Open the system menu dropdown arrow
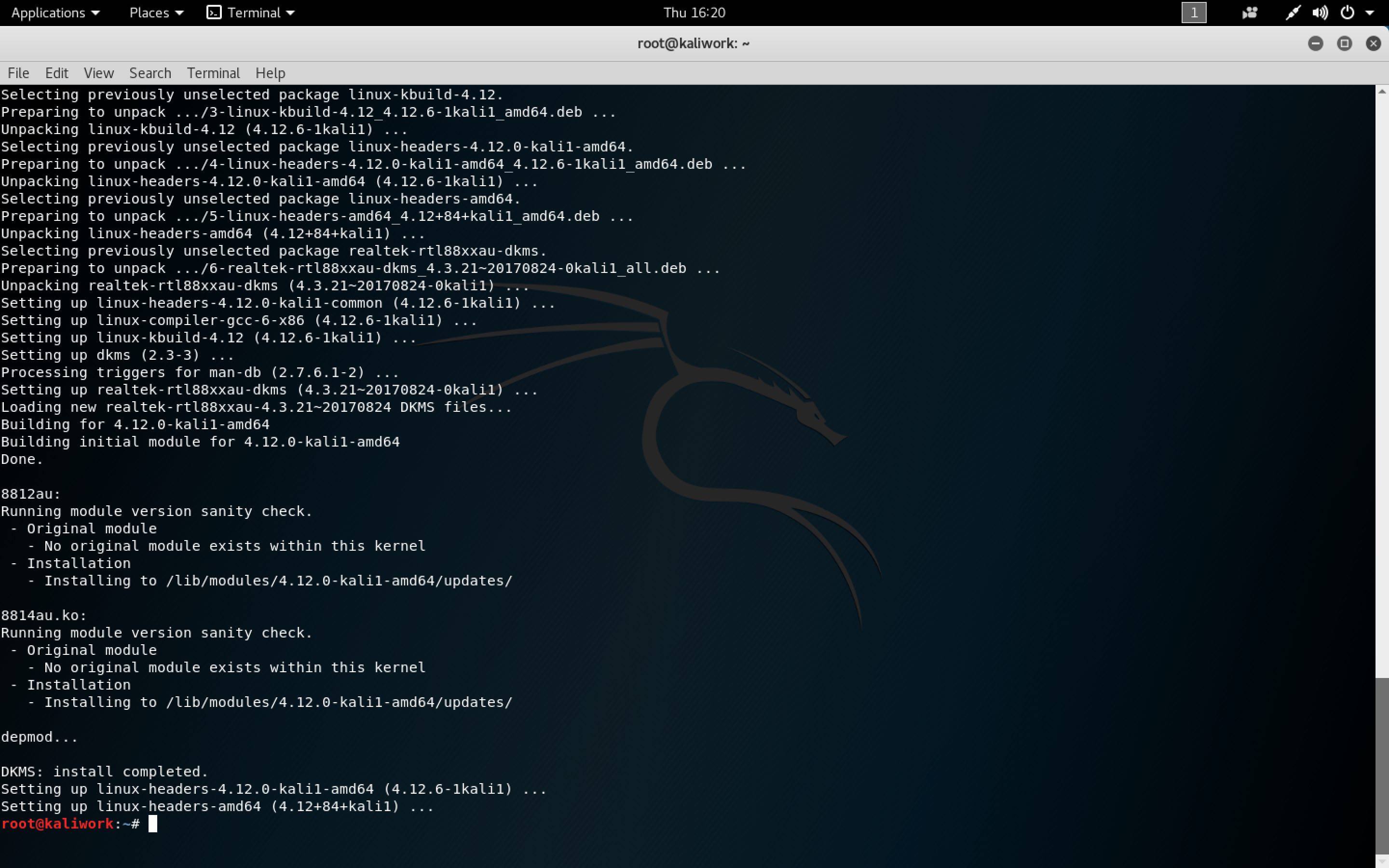The image size is (1389, 868). click(1370, 13)
